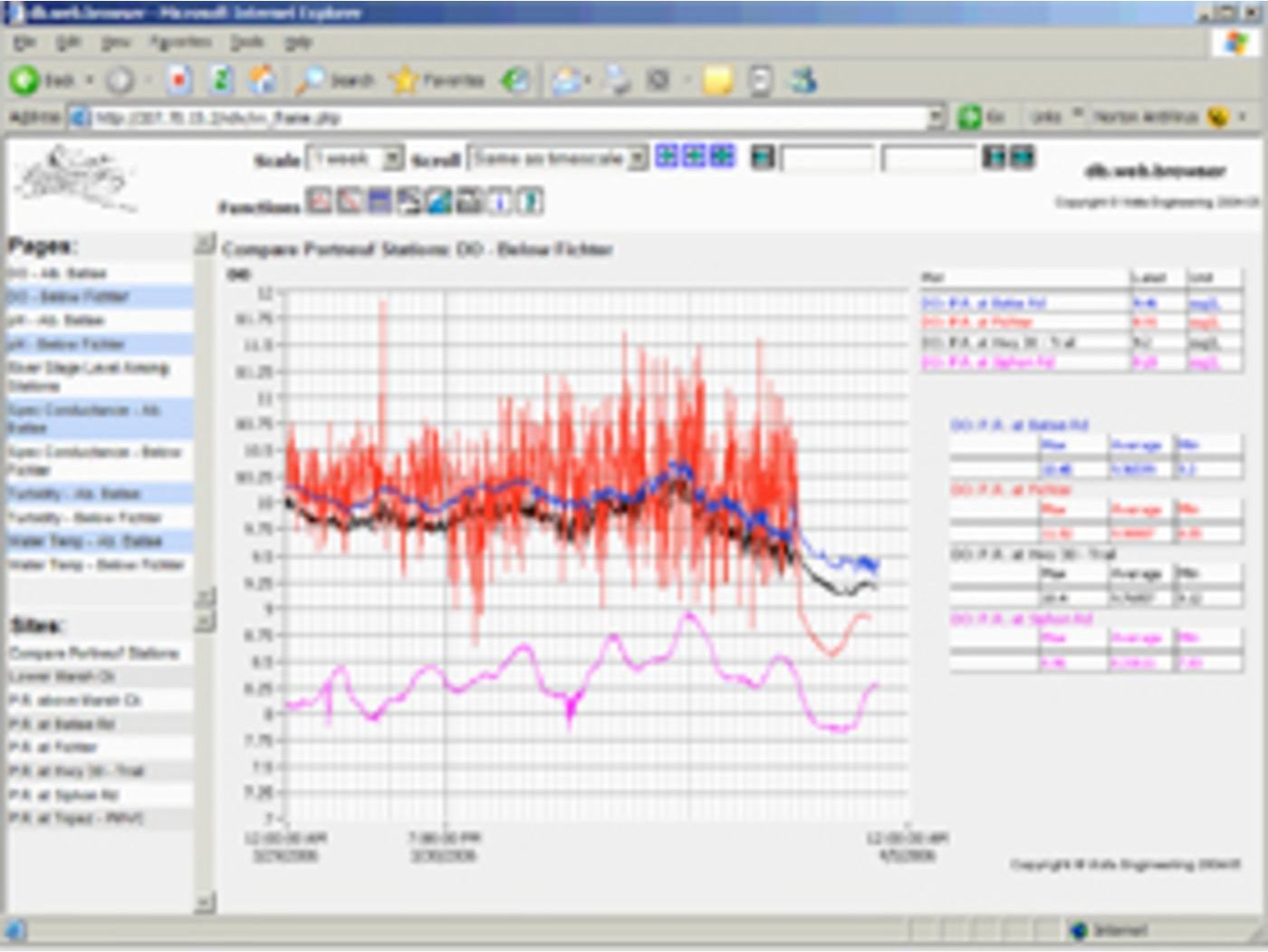Click the Sites list scroll-down arrow

click(x=205, y=902)
